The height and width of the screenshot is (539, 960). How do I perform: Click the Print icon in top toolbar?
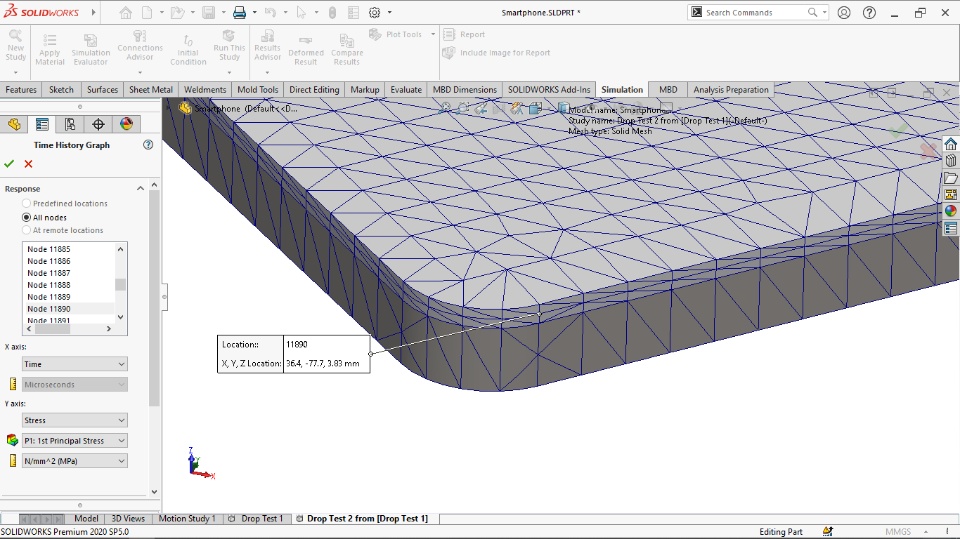pyautogui.click(x=239, y=13)
